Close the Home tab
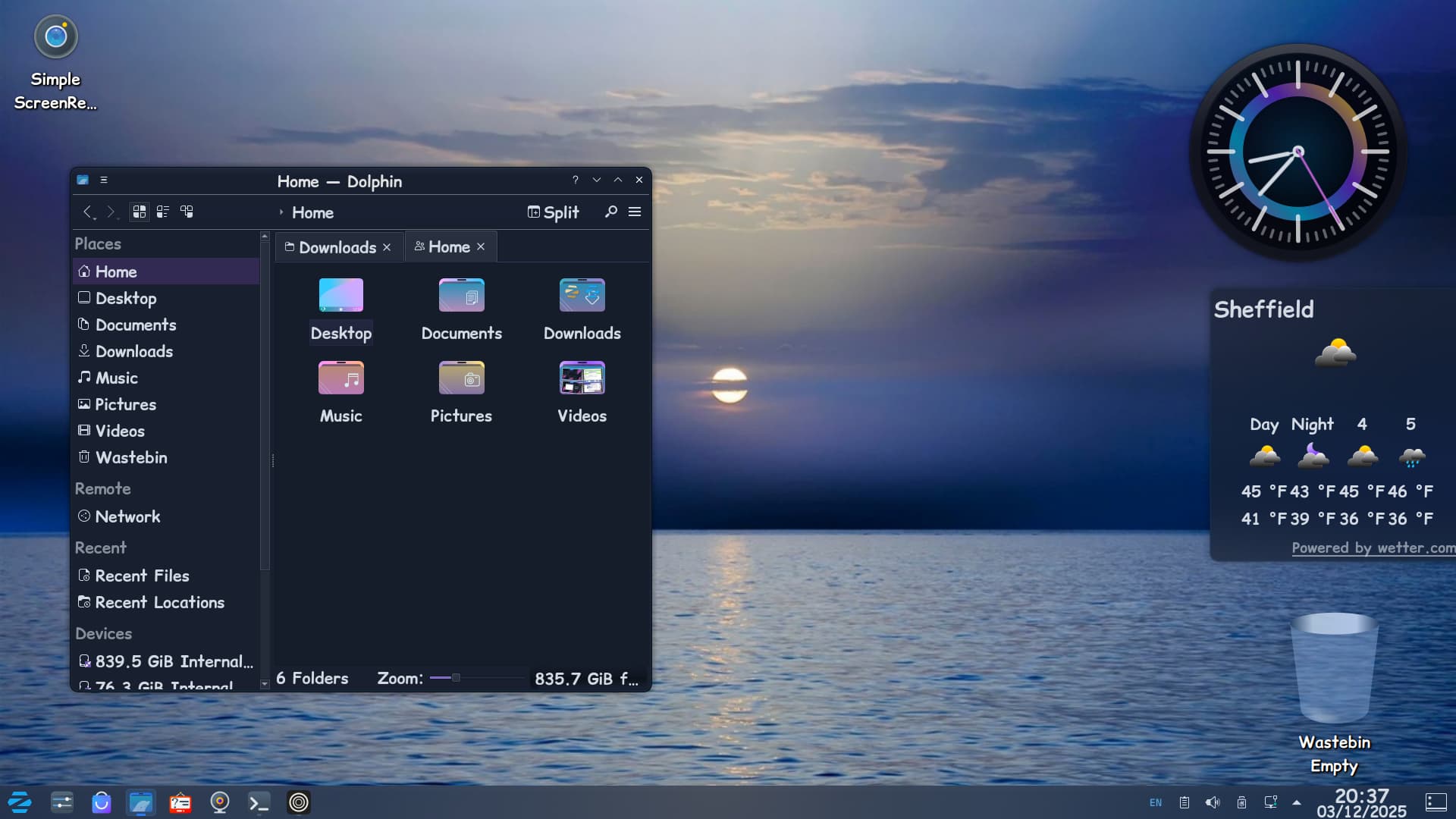Image resolution: width=1456 pixels, height=819 pixels. pyautogui.click(x=481, y=246)
